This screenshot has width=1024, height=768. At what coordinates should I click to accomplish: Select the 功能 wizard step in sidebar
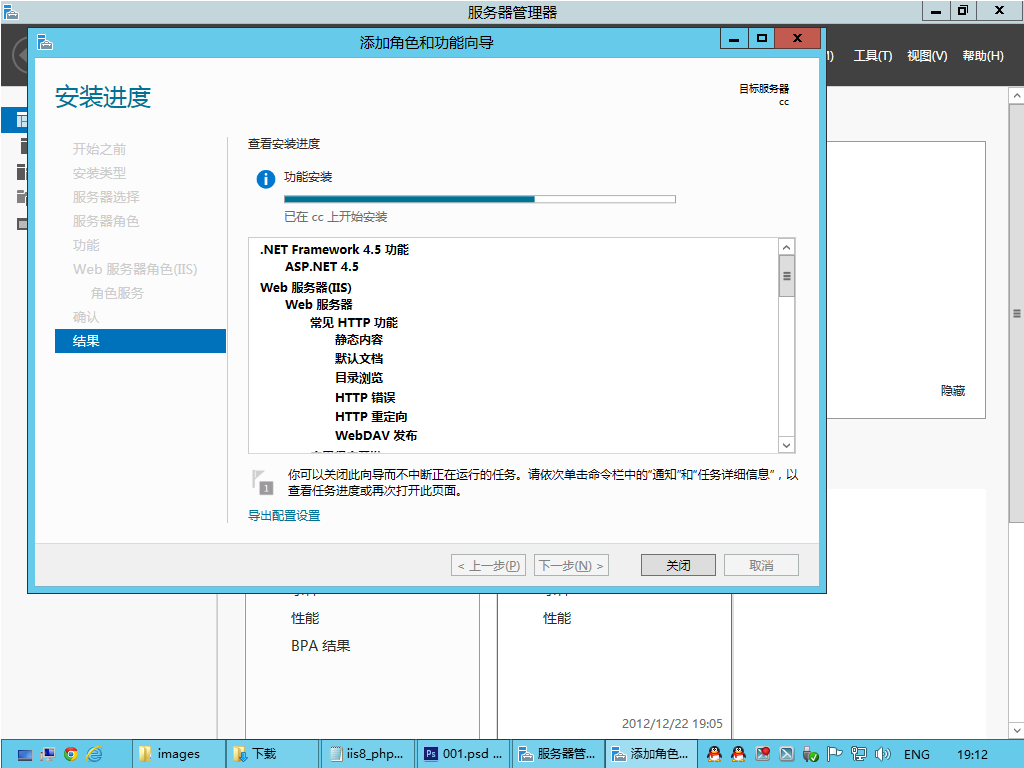(86, 245)
